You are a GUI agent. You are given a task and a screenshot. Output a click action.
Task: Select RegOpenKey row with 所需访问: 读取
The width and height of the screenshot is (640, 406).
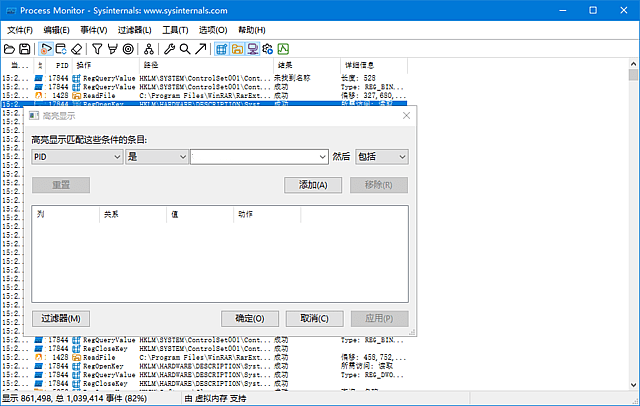click(204, 366)
